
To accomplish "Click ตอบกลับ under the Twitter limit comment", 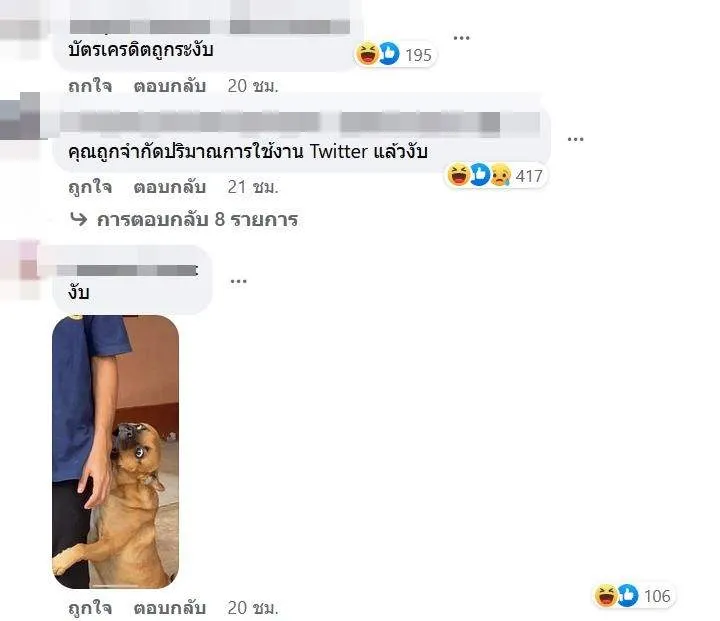I will click(169, 187).
